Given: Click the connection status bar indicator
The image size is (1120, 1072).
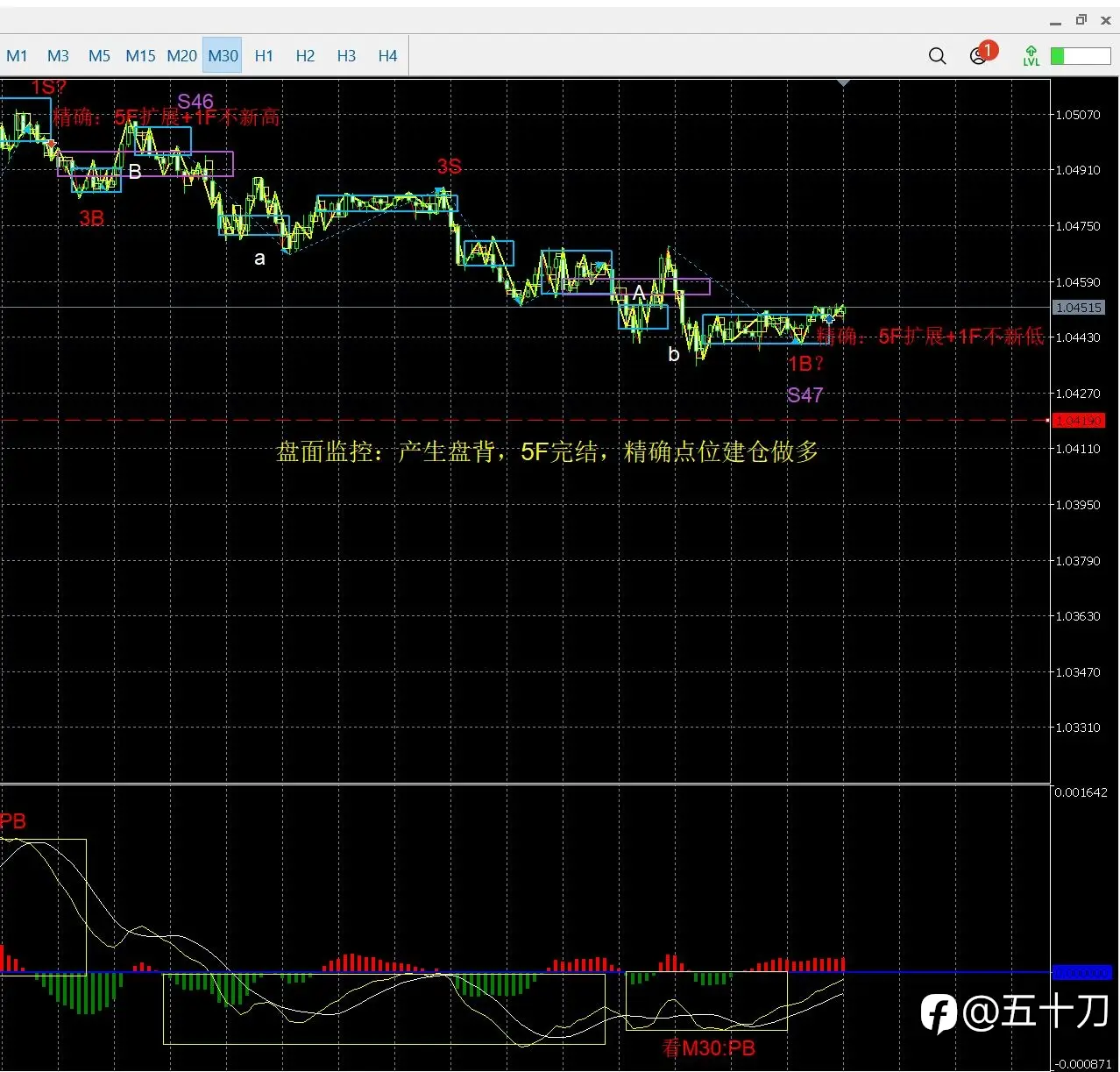Looking at the screenshot, I should (1081, 56).
